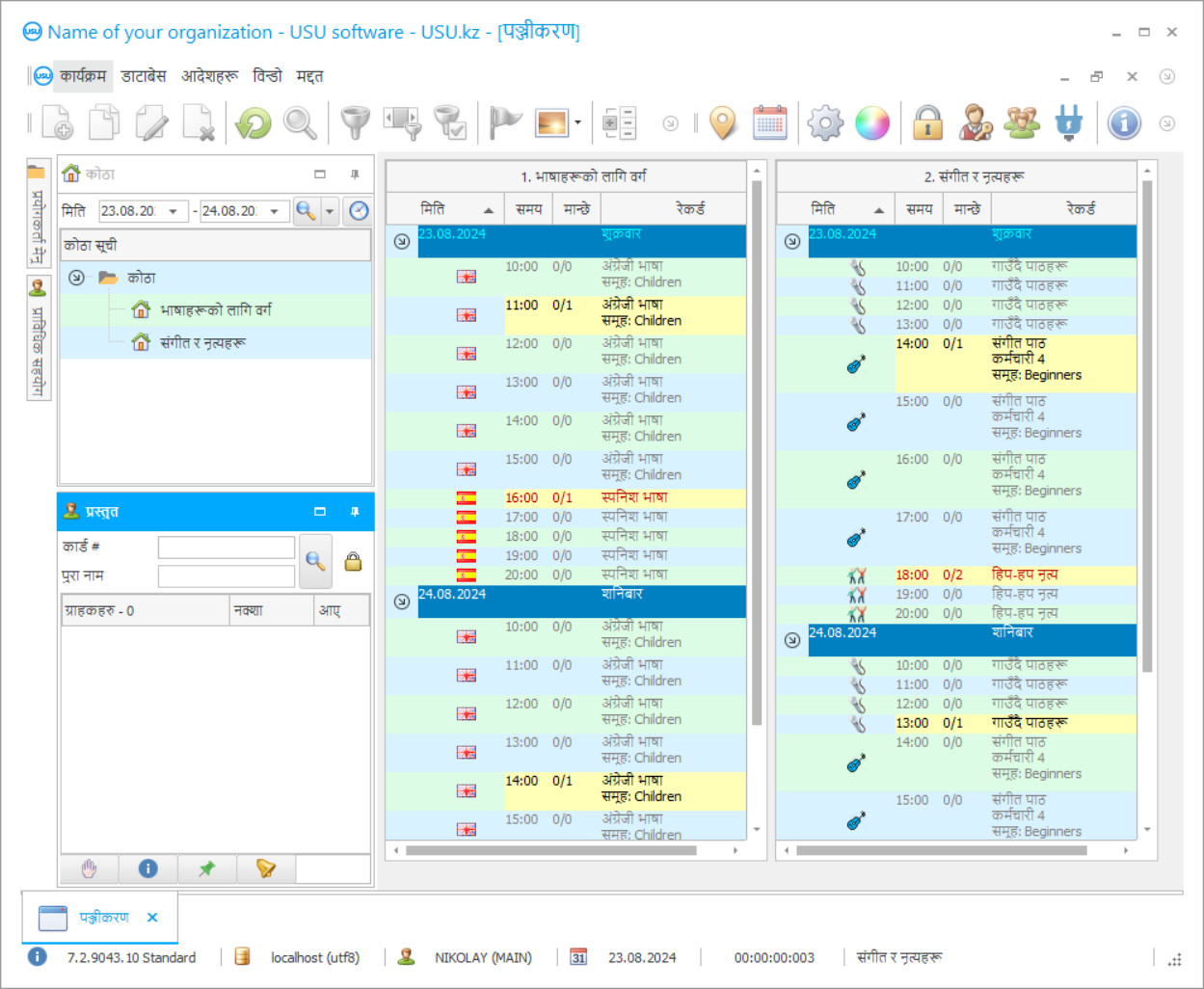Image resolution: width=1204 pixels, height=989 pixels.
Task: Click the funnel filter toolbar icon
Action: click(x=356, y=122)
